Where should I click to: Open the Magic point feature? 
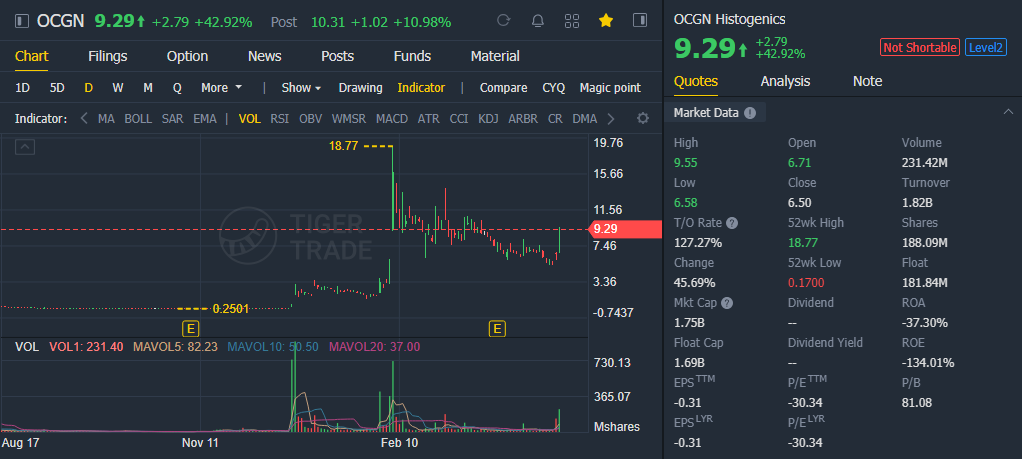610,87
